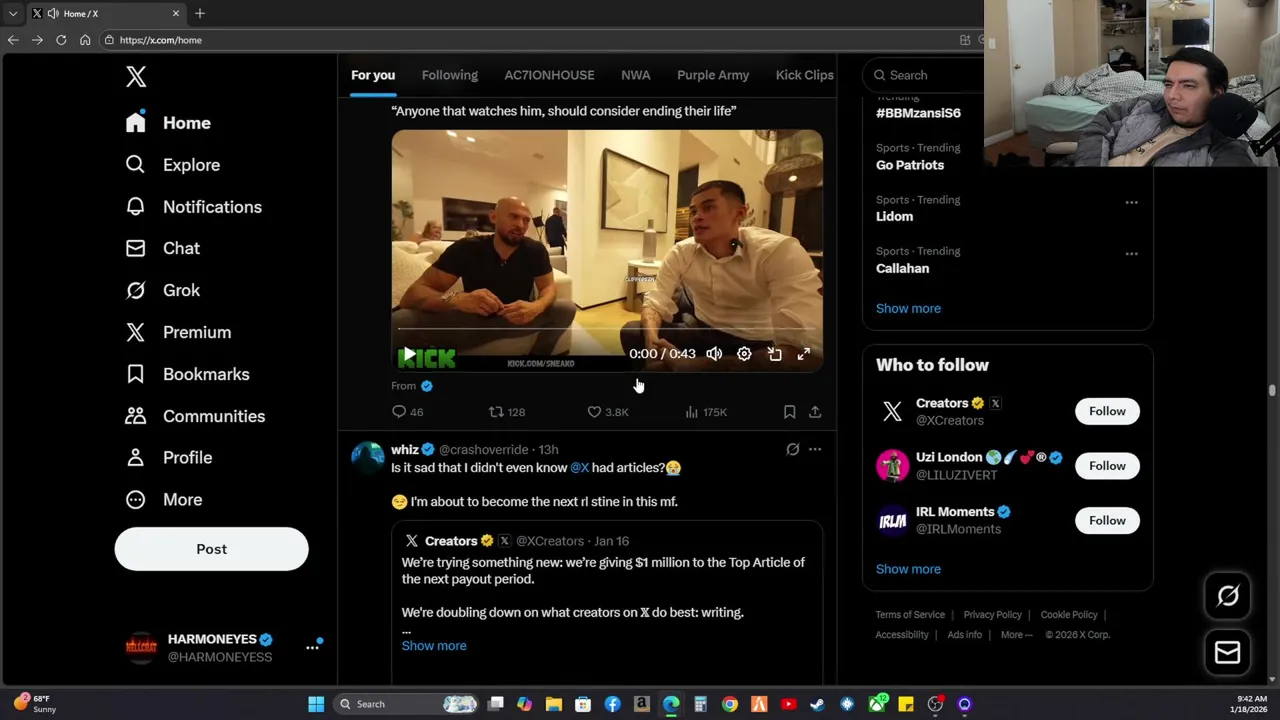Bookmark the video post
This screenshot has width=1280, height=720.
tap(789, 412)
